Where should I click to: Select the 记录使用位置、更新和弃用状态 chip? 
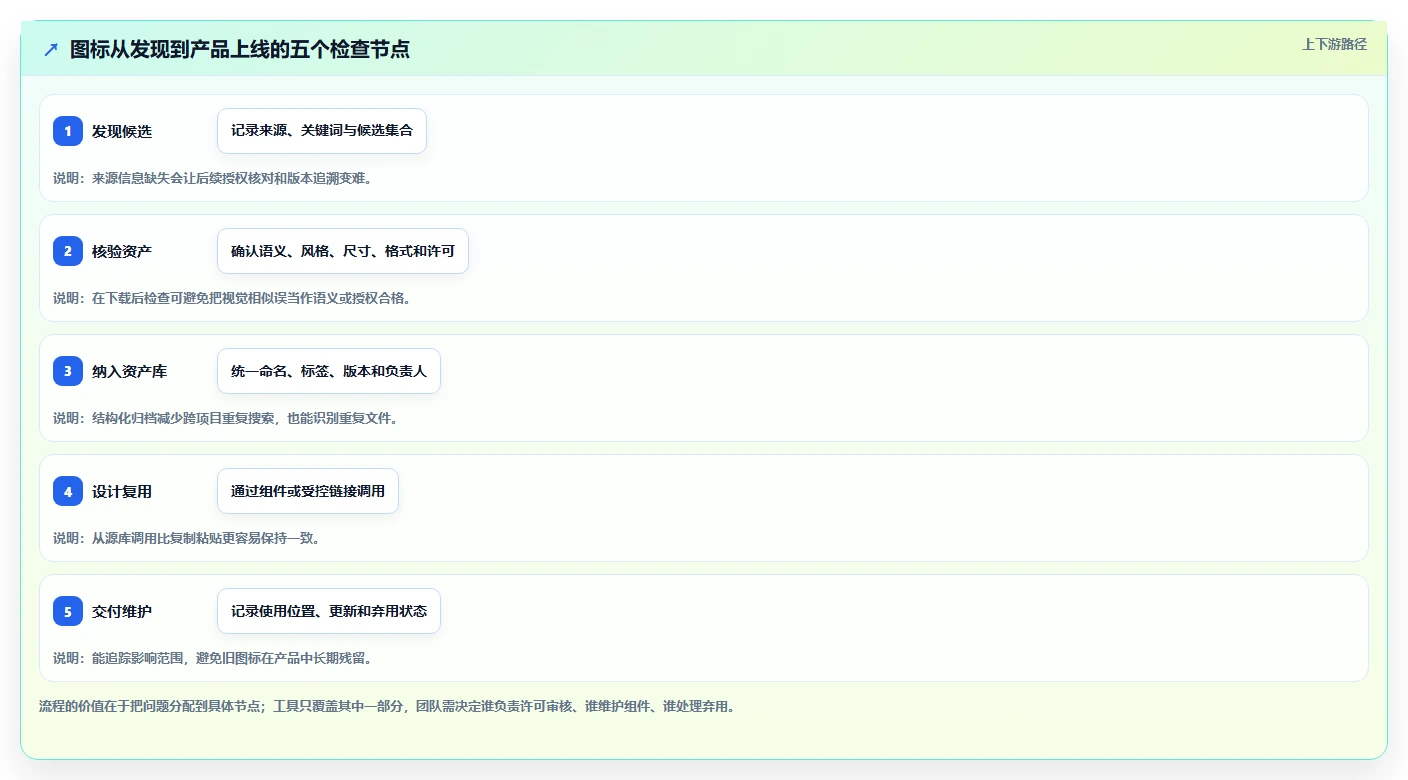pyautogui.click(x=329, y=611)
